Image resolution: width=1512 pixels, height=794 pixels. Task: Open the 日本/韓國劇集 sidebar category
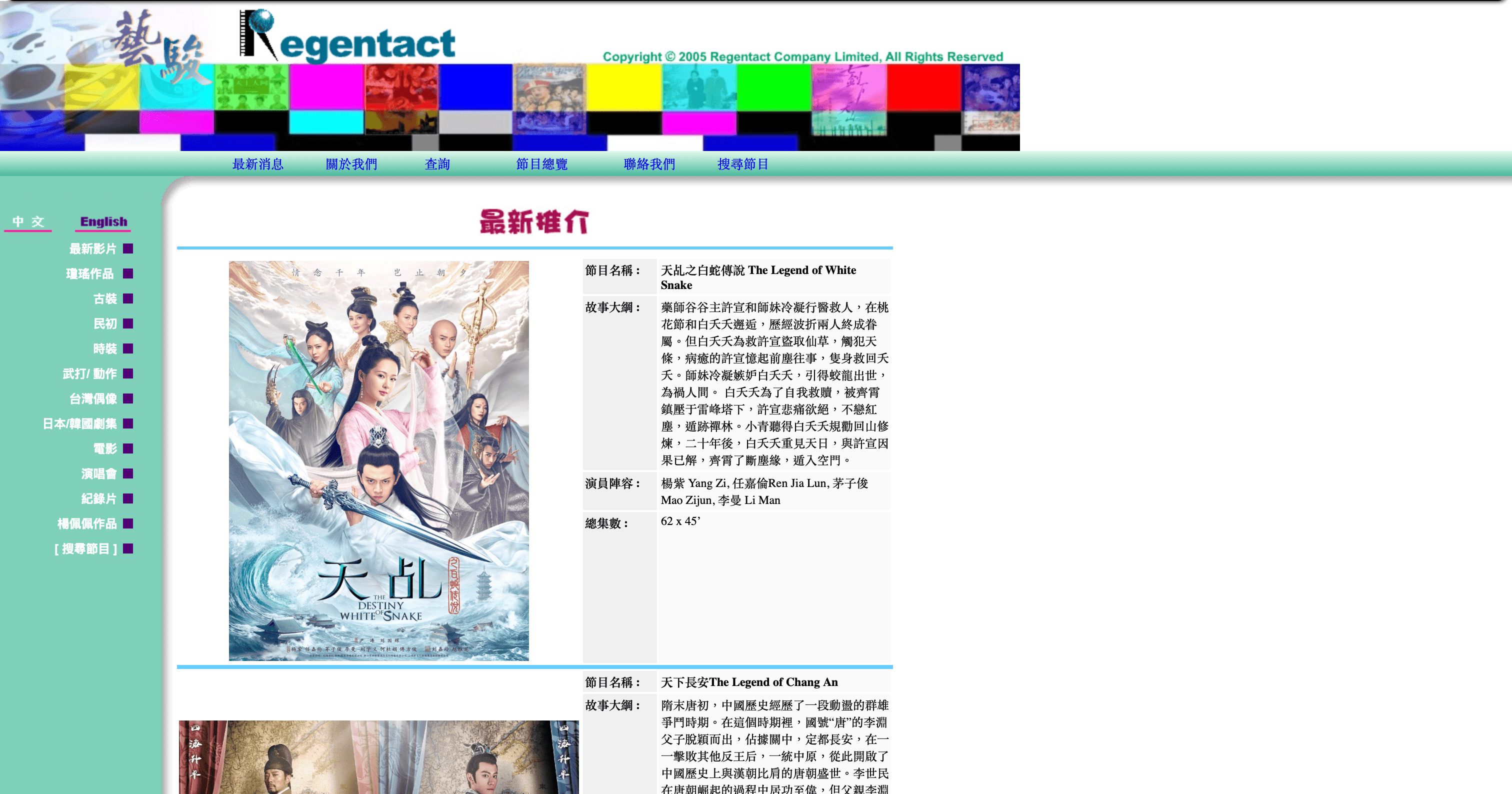(x=80, y=423)
